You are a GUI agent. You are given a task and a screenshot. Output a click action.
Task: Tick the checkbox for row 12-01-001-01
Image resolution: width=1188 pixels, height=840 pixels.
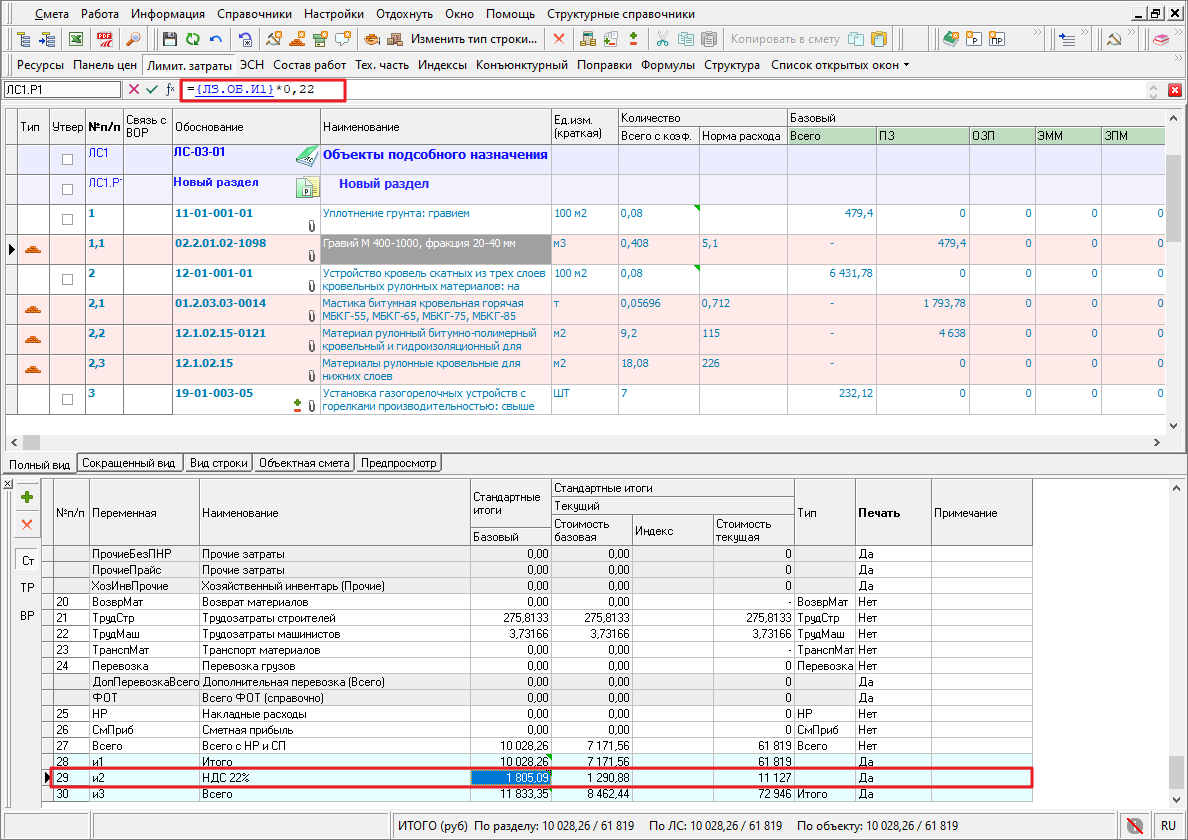click(x=68, y=279)
